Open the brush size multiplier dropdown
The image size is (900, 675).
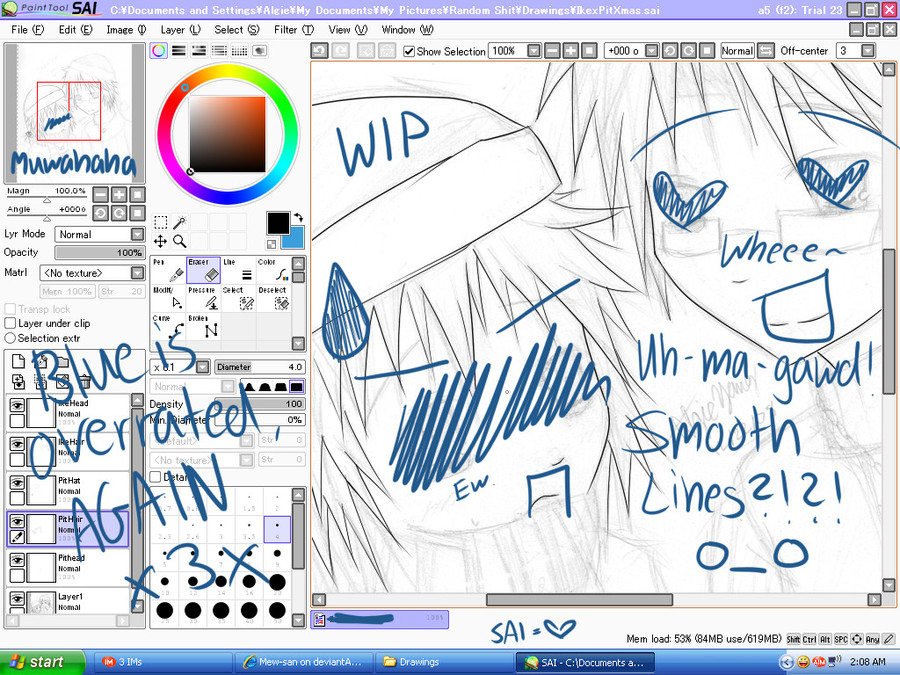pyautogui.click(x=203, y=367)
